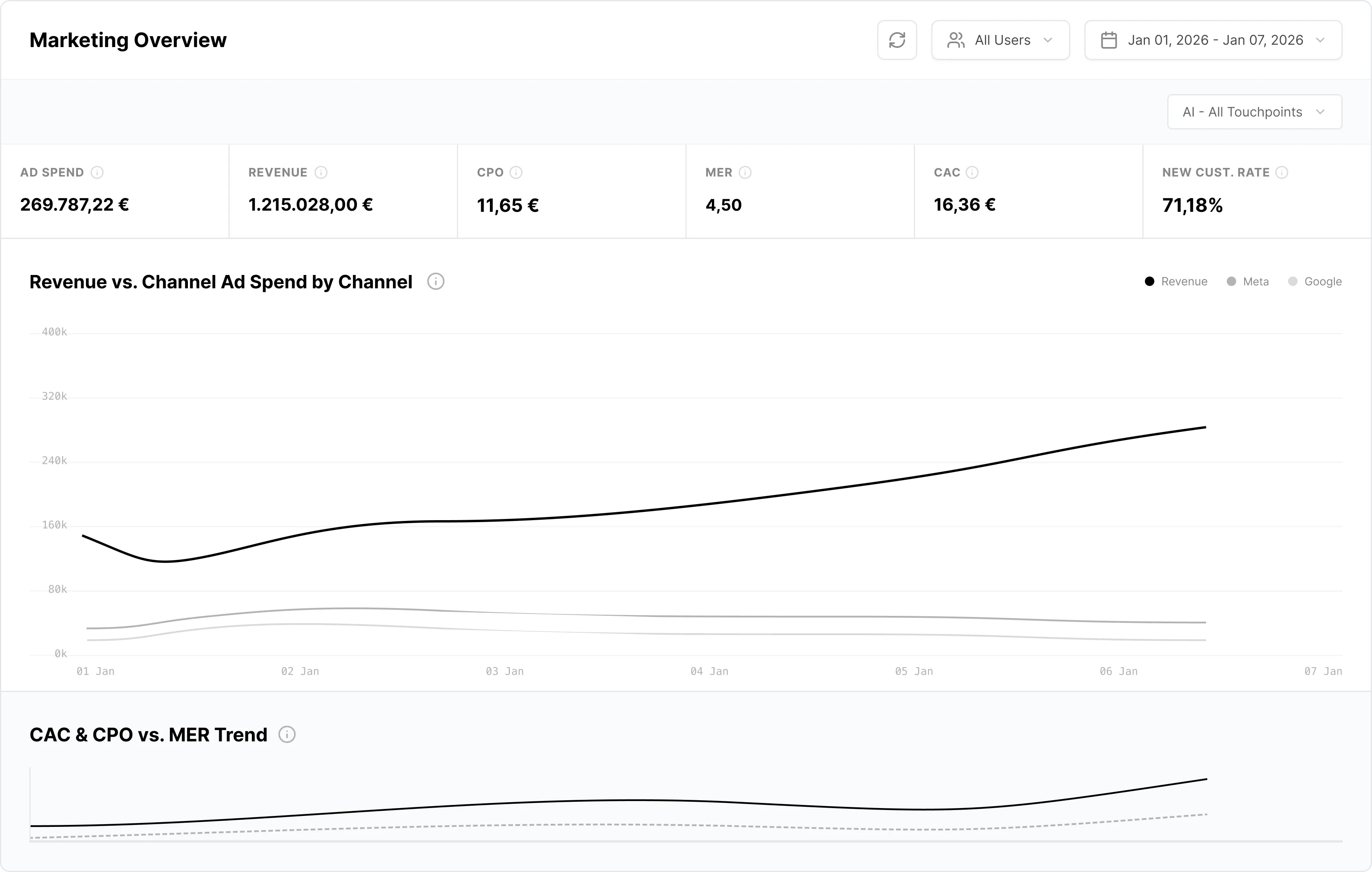Screen dimensions: 1372x872
Task: Click the info icon beside REVENUE
Action: click(x=321, y=172)
